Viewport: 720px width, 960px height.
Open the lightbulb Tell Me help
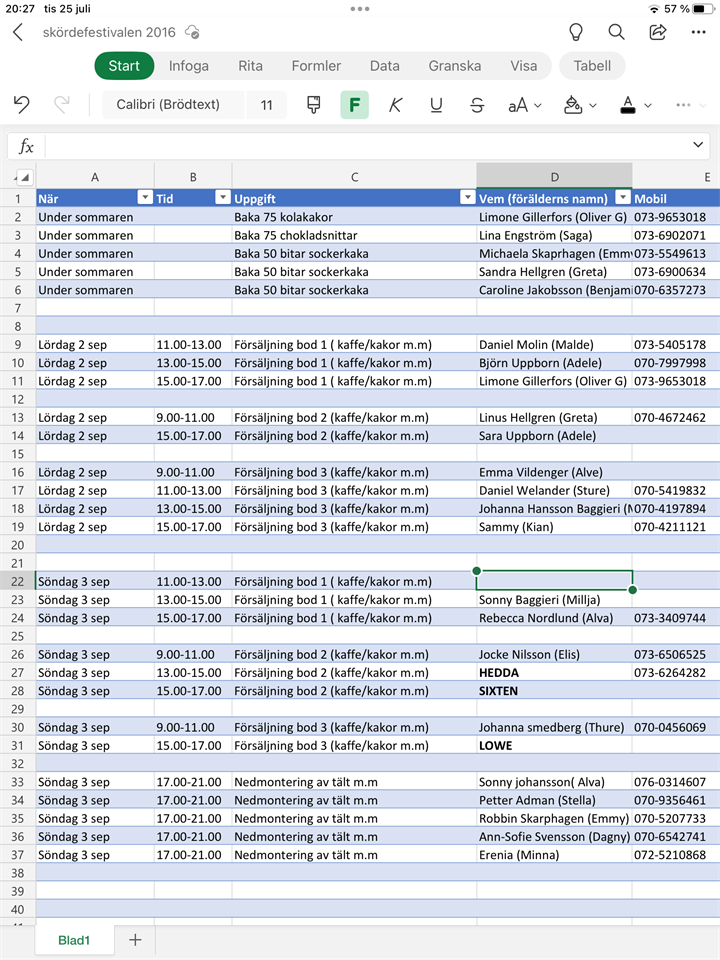[x=576, y=32]
